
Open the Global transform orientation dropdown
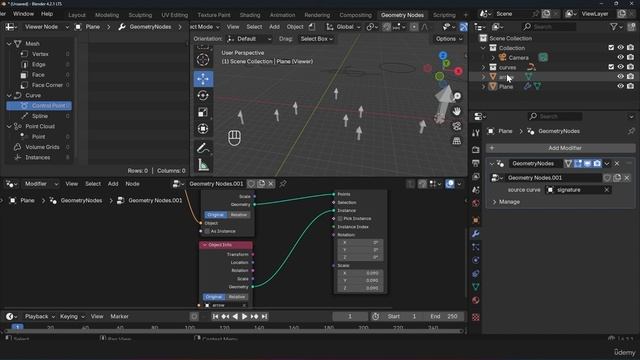point(344,27)
